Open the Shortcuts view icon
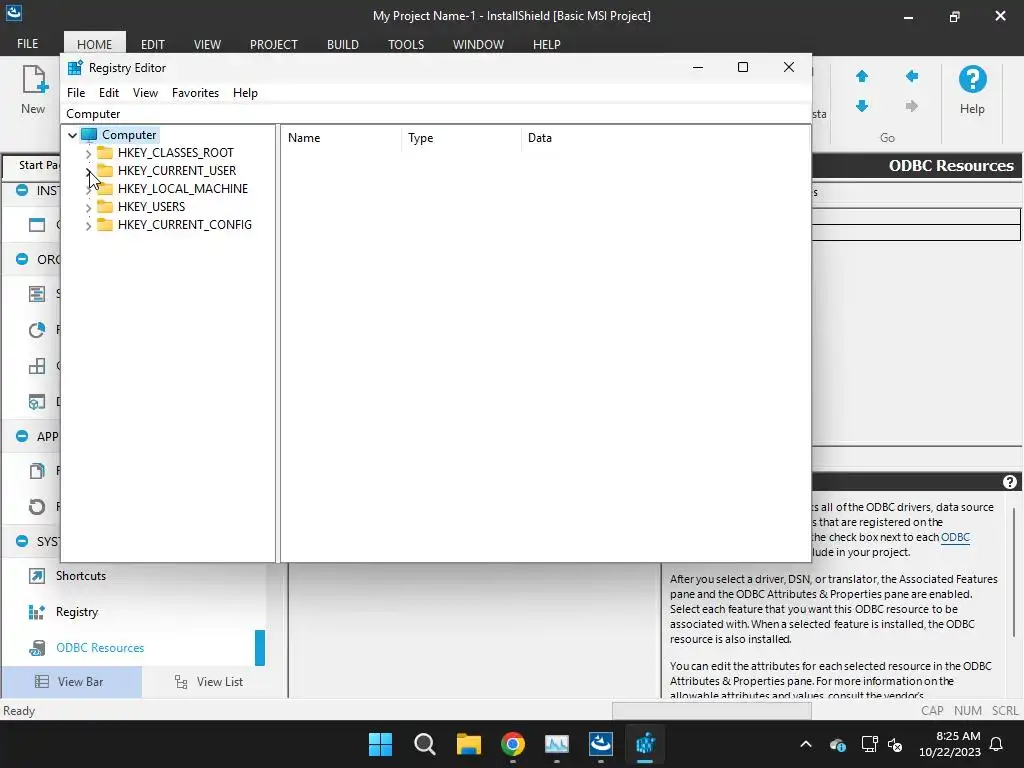The height and width of the screenshot is (768, 1024). (37, 576)
